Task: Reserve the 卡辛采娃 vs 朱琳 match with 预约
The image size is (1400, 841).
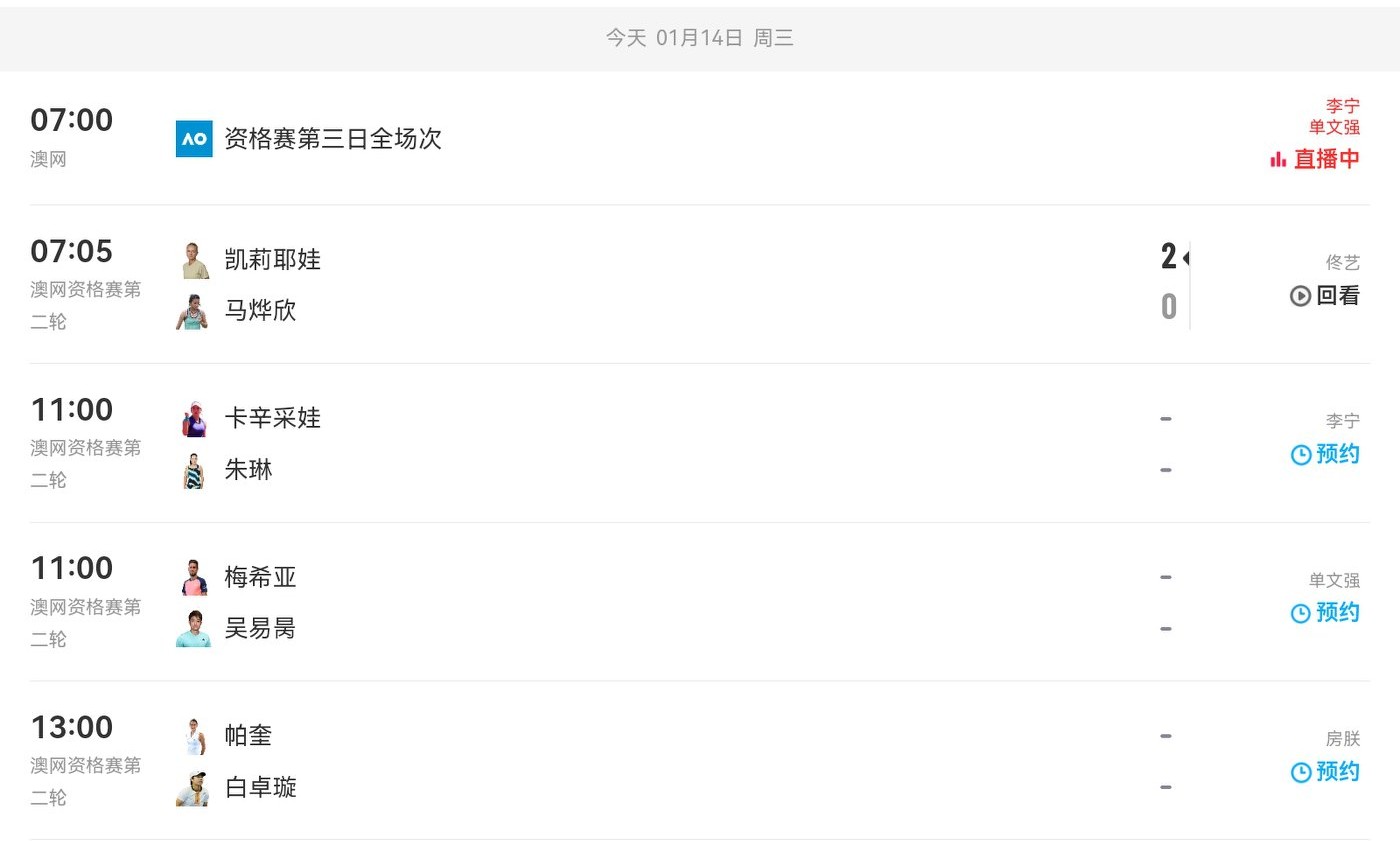Action: coord(1337,454)
